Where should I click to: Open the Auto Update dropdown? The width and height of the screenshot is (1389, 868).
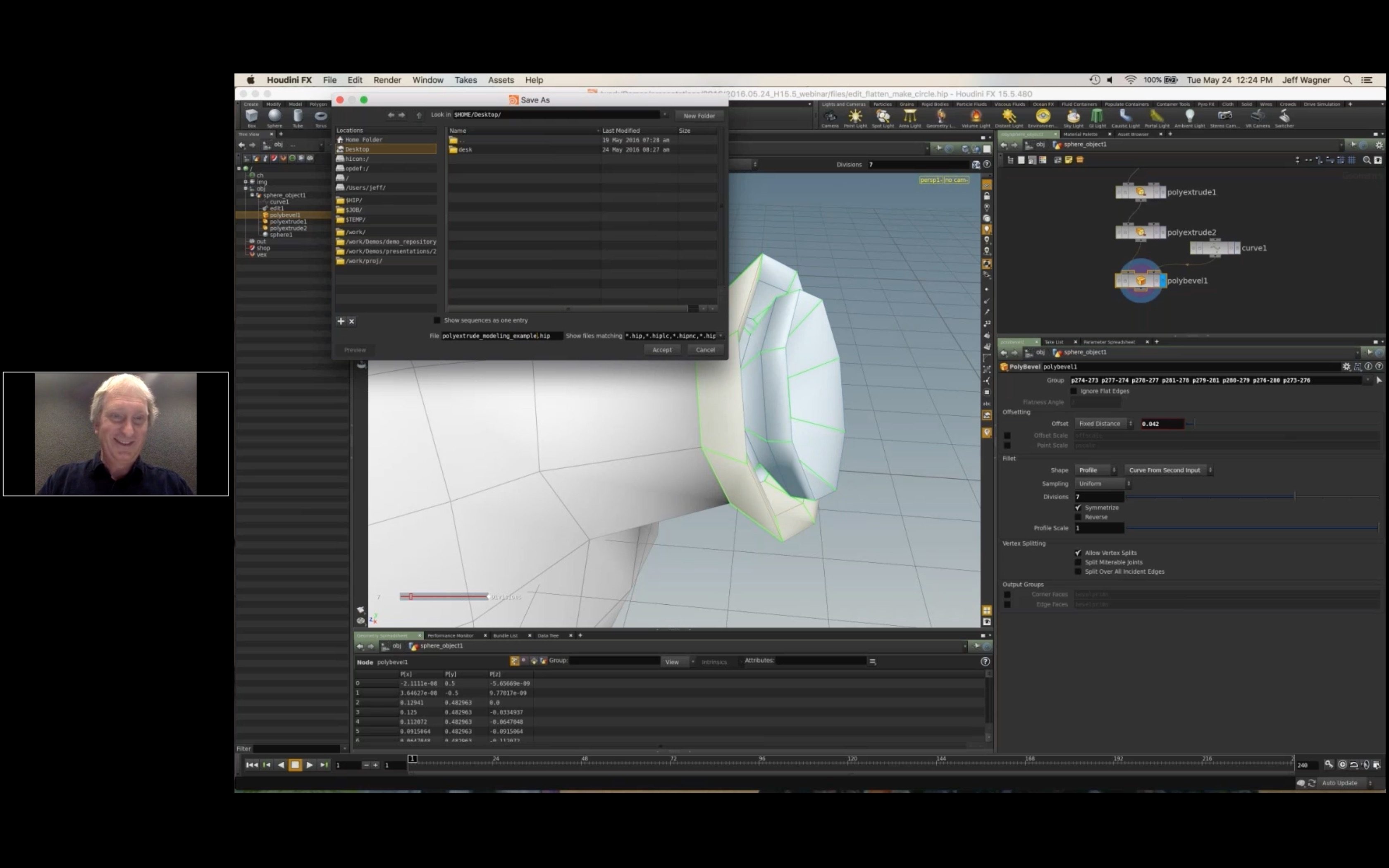(x=1346, y=783)
